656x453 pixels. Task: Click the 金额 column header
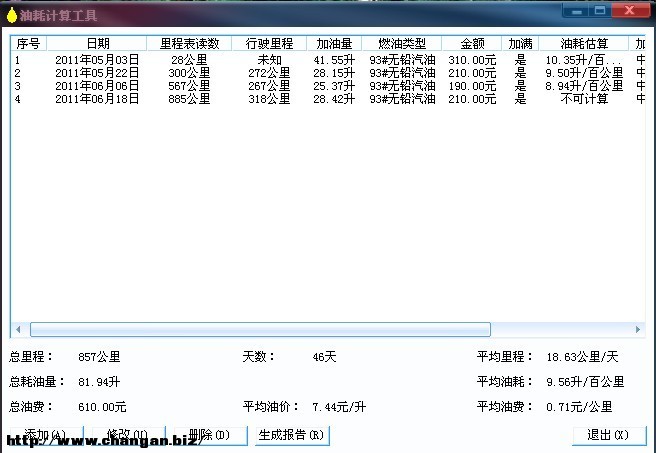pos(471,44)
